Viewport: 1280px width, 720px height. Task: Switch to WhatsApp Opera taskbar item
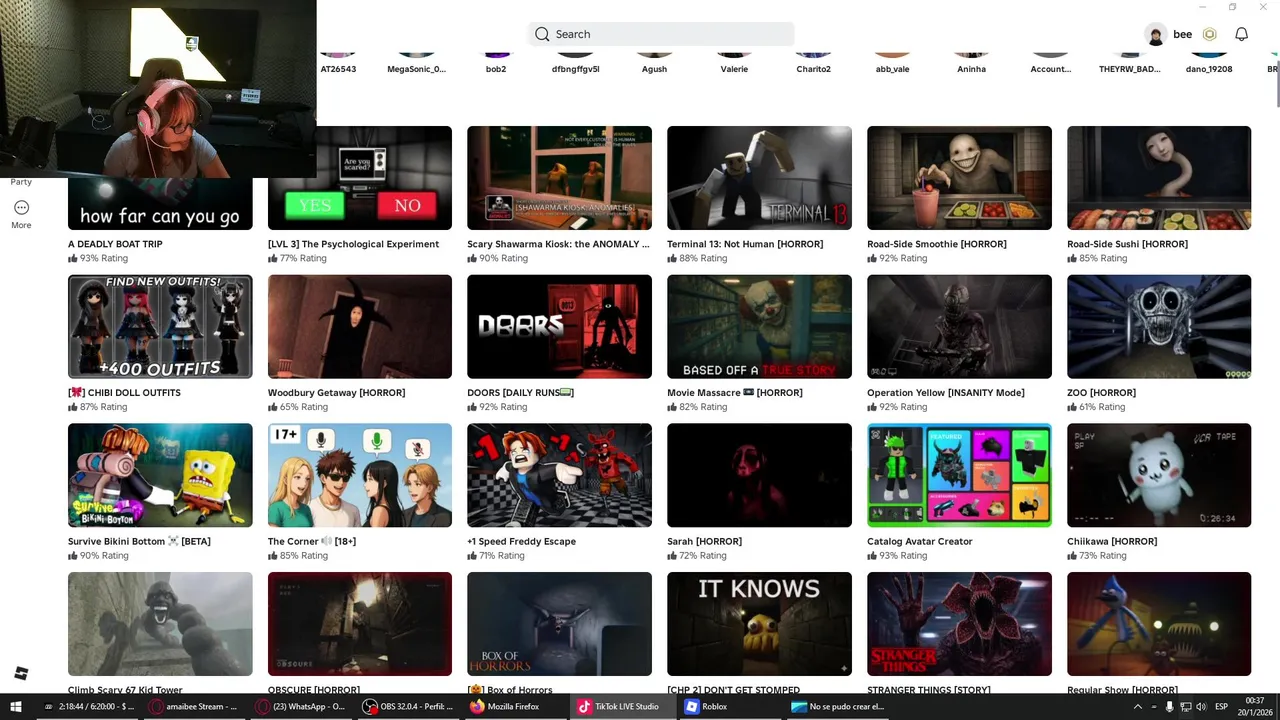[302, 706]
